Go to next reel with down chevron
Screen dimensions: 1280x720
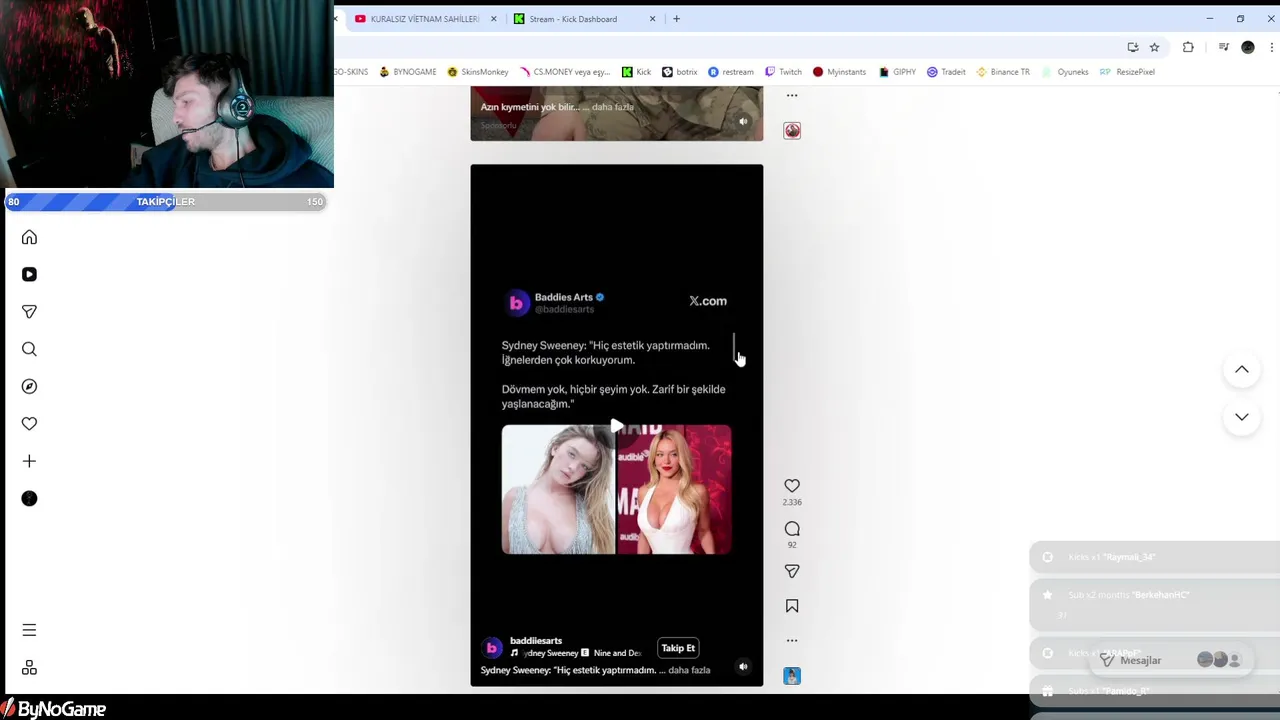1242,417
